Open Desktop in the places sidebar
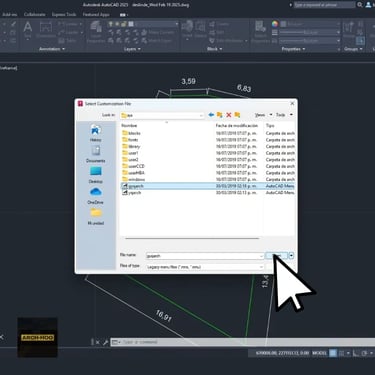 click(96, 175)
